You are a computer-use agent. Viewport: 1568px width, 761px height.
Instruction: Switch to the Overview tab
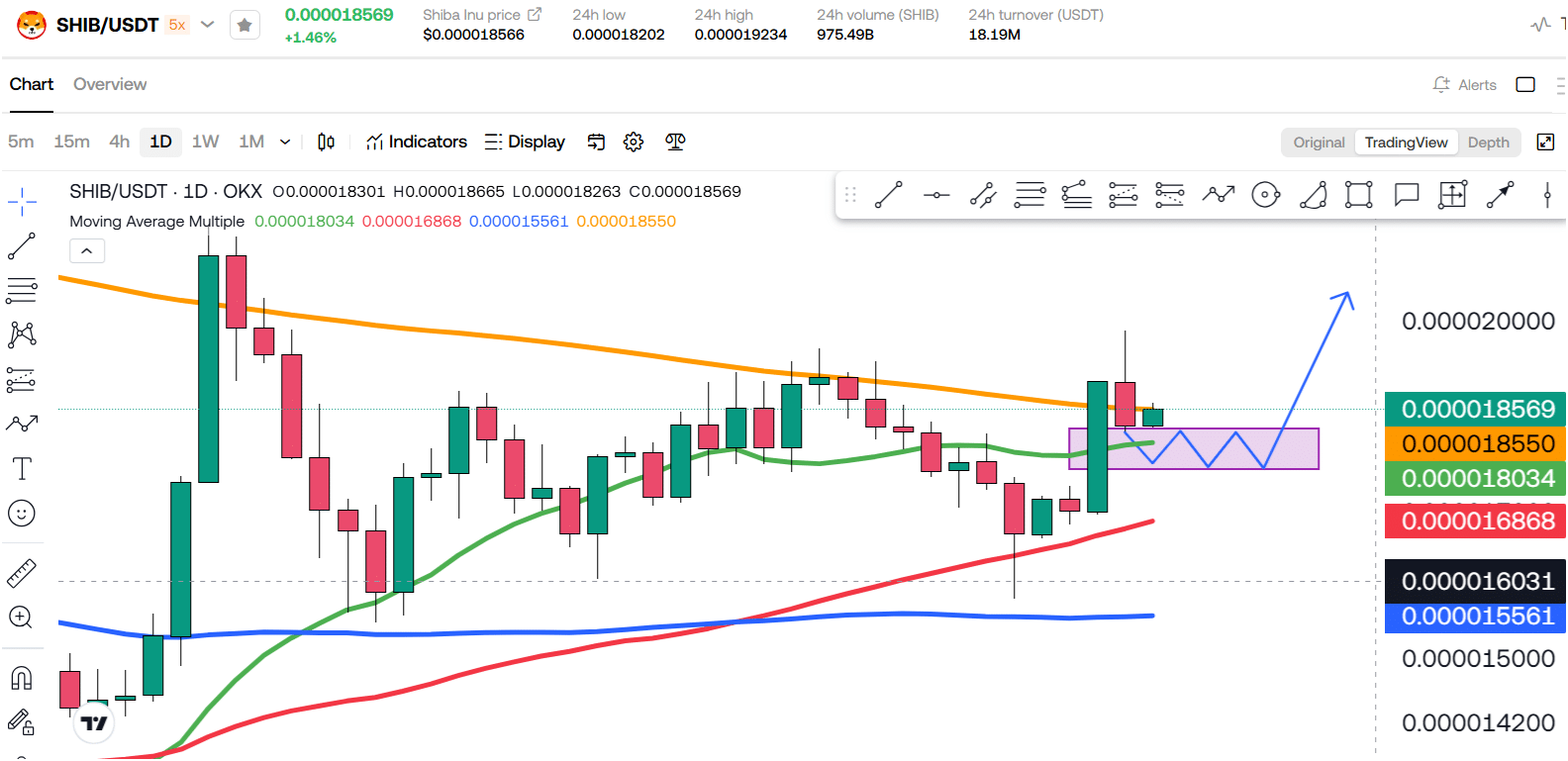pos(110,84)
